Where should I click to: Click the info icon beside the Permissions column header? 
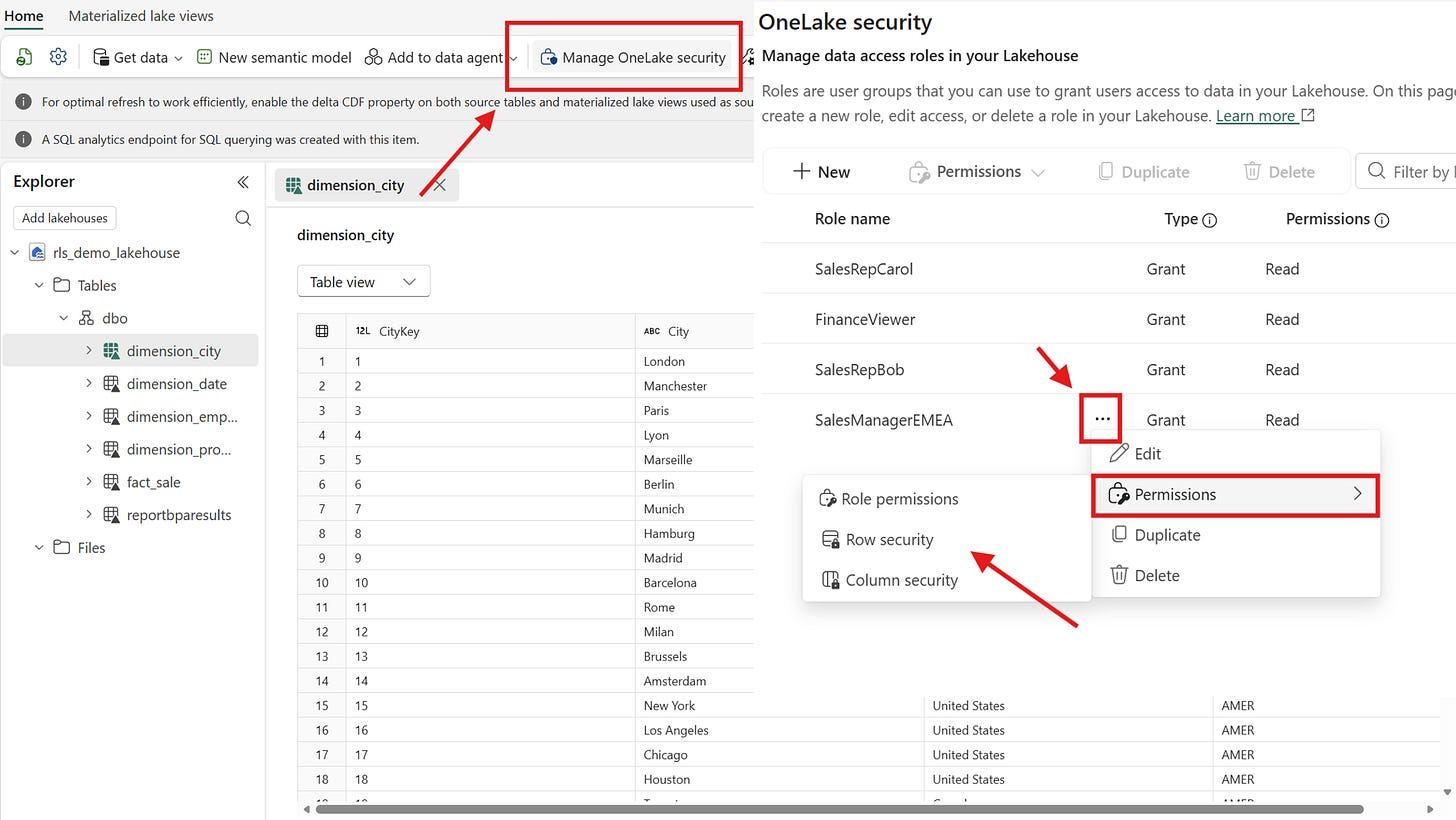pos(1382,220)
